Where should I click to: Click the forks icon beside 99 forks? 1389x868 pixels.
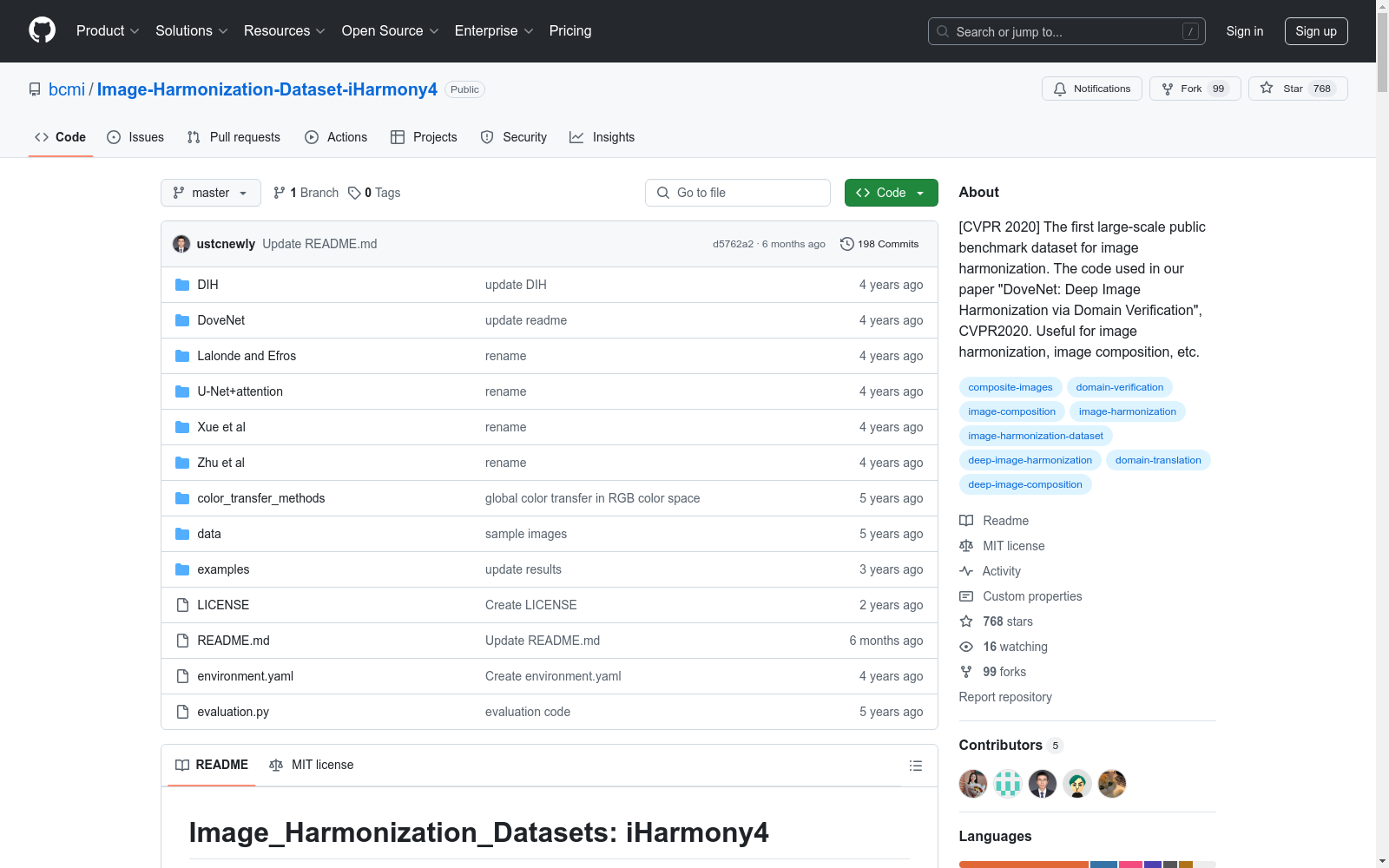[966, 672]
